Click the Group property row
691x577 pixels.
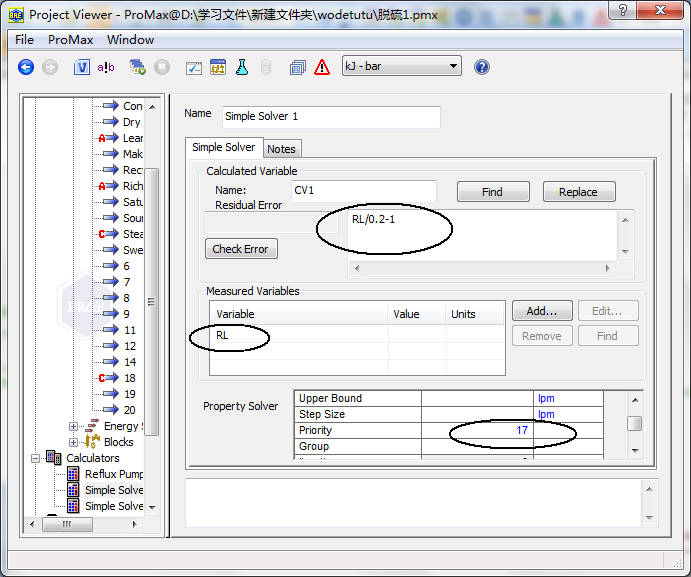[449, 446]
